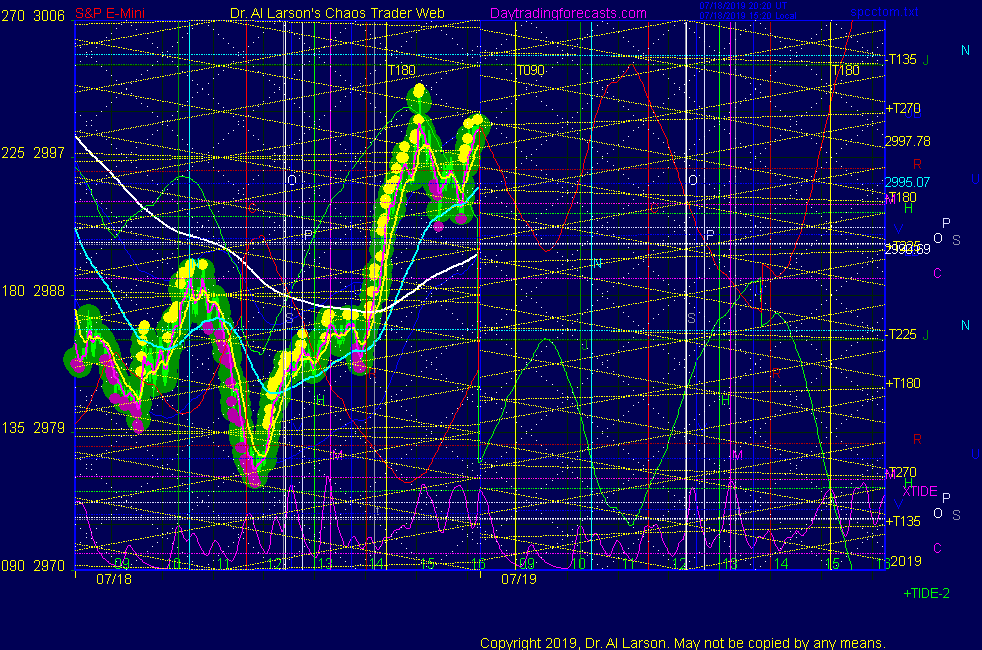Screen dimensions: 982x650
Task: Click the 'T090' label on the yellow vertical line
Action: [530, 70]
